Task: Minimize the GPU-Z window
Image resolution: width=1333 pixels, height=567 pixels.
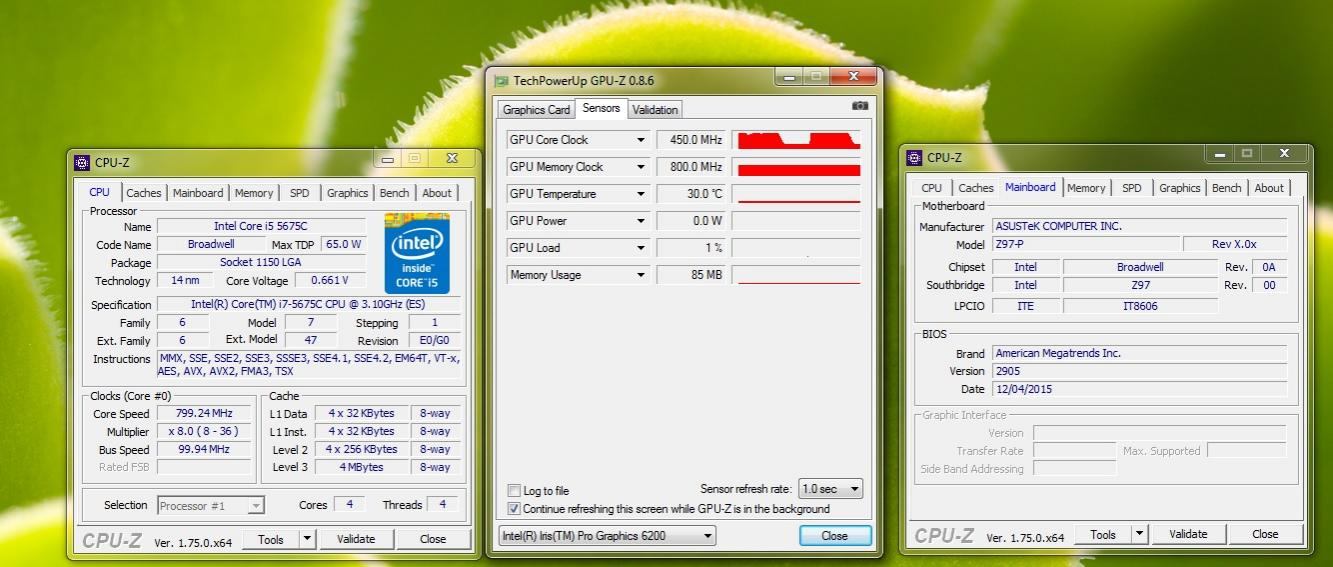Action: click(x=789, y=77)
